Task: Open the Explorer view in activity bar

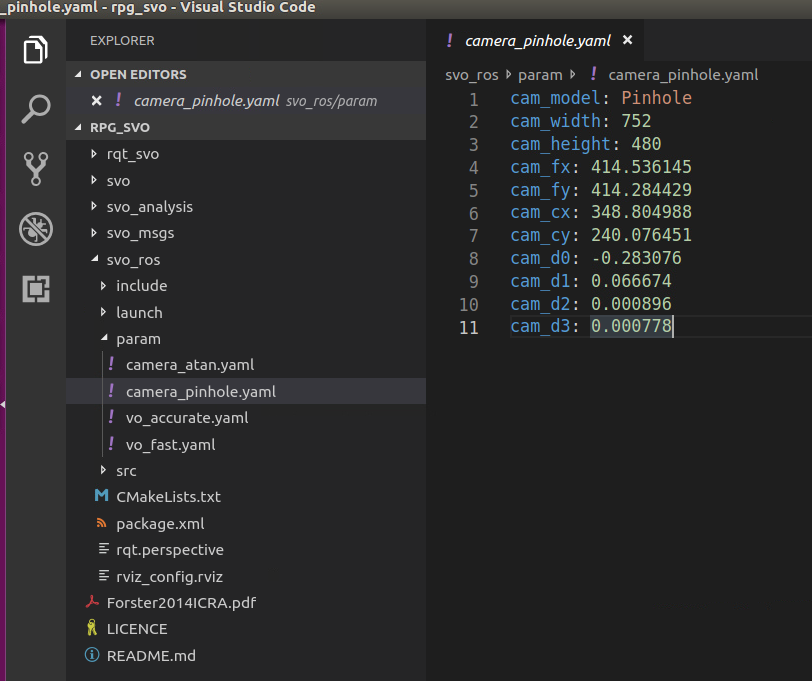Action: pyautogui.click(x=35, y=50)
